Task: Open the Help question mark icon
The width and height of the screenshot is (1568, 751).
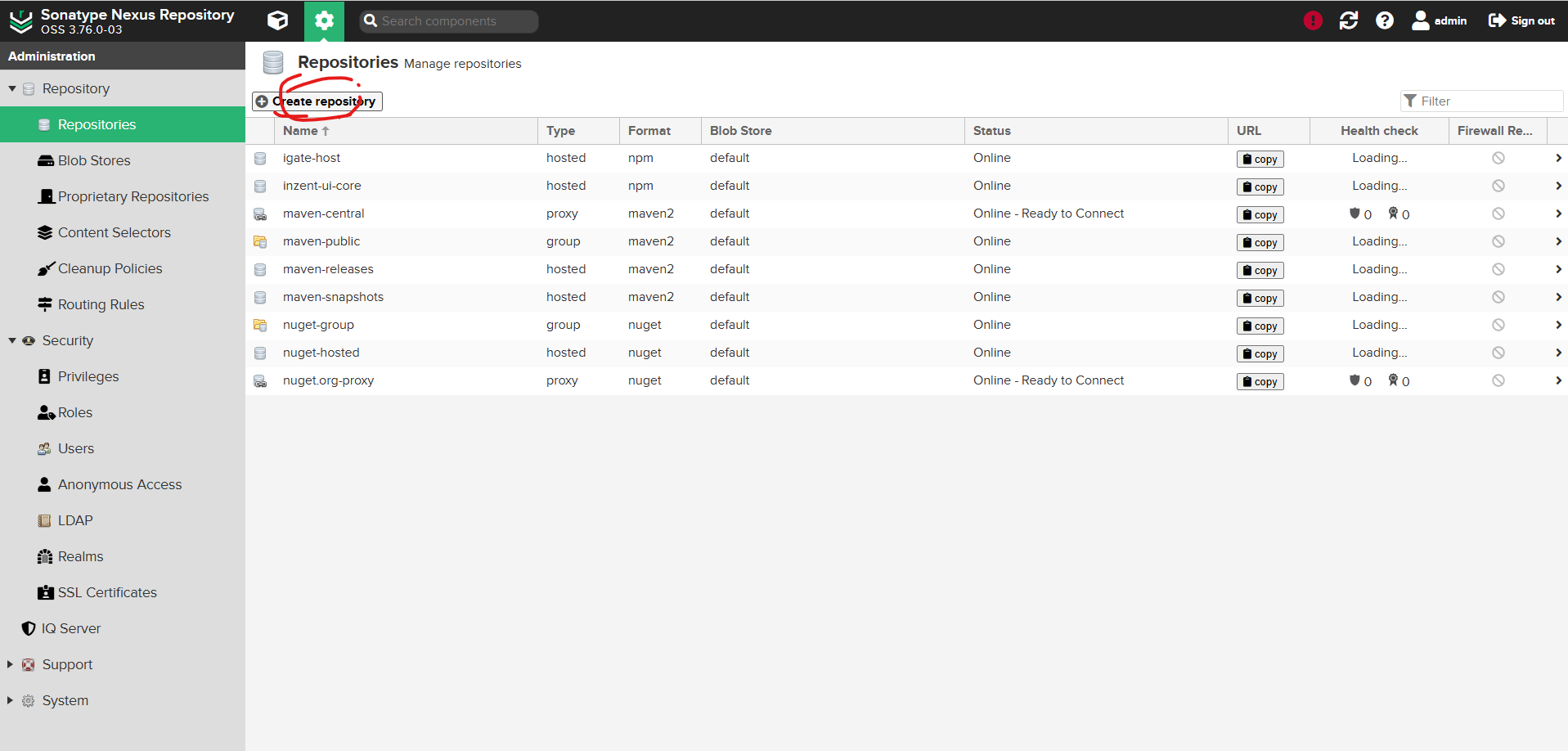Action: (x=1384, y=20)
